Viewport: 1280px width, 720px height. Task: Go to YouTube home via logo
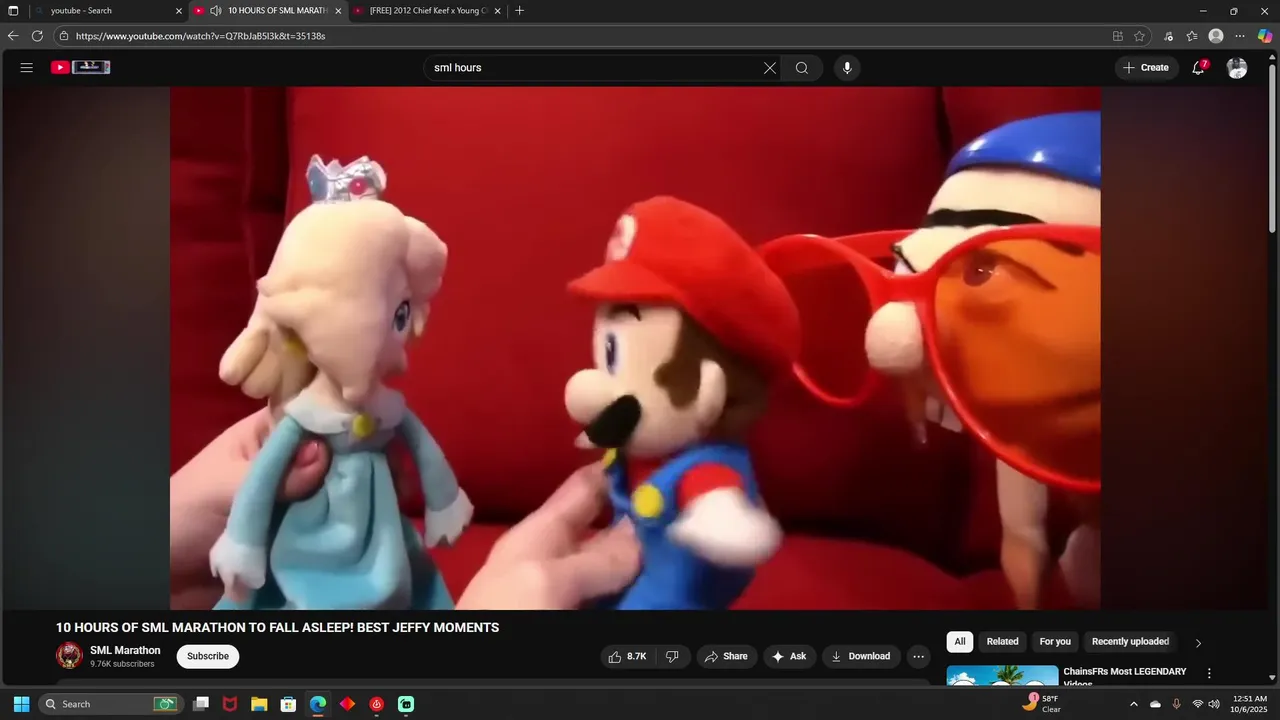(81, 68)
